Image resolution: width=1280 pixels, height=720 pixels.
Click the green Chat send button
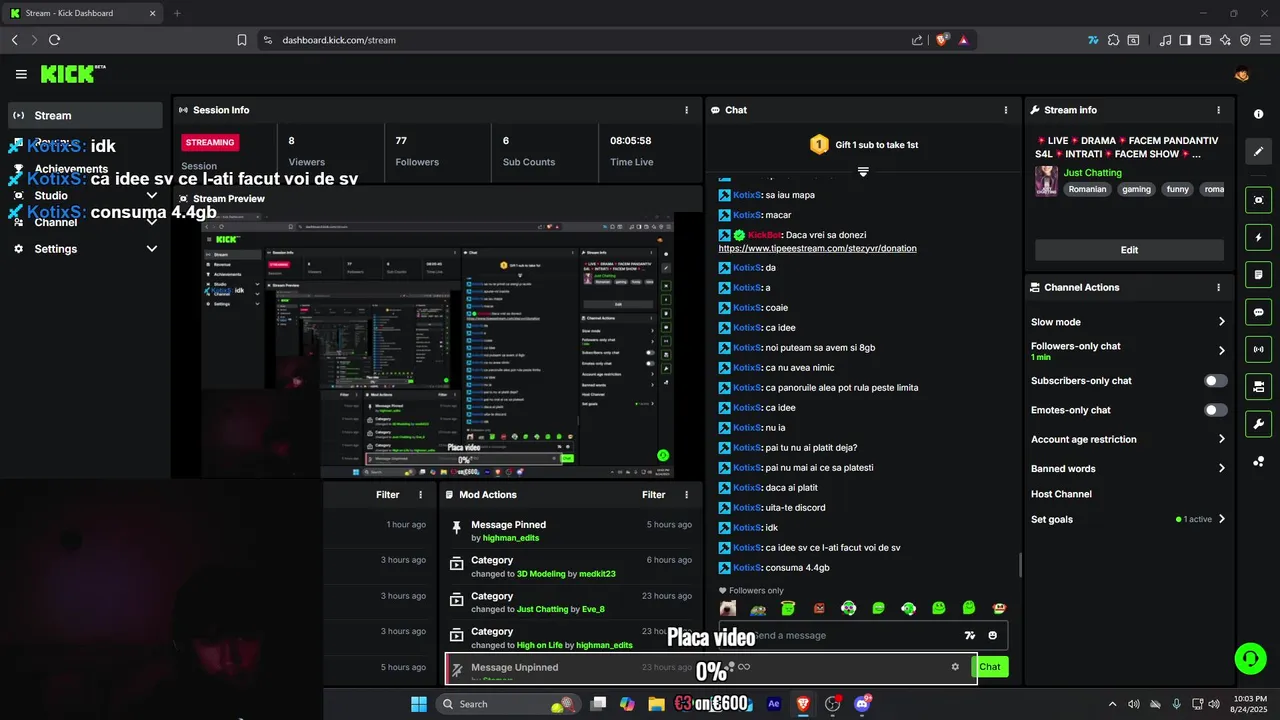pyautogui.click(x=990, y=667)
